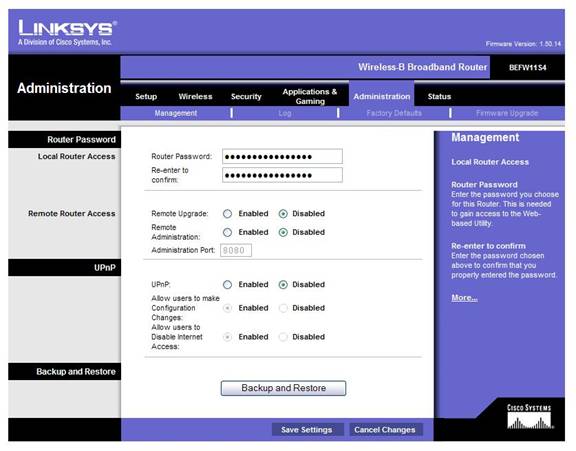
Task: Open the Status tab
Action: pos(439,97)
